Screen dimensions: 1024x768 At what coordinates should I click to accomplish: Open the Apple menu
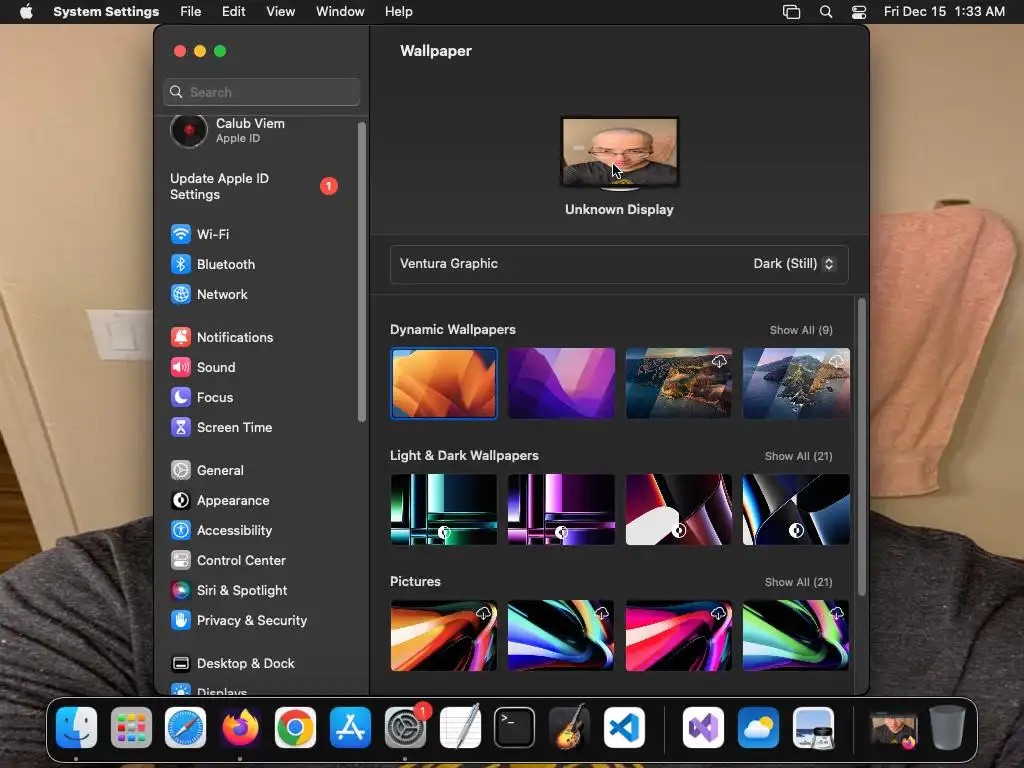pyautogui.click(x=26, y=12)
